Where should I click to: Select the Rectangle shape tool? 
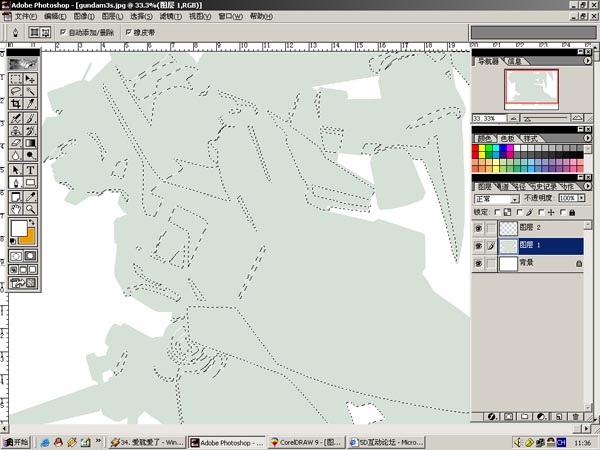(x=30, y=182)
